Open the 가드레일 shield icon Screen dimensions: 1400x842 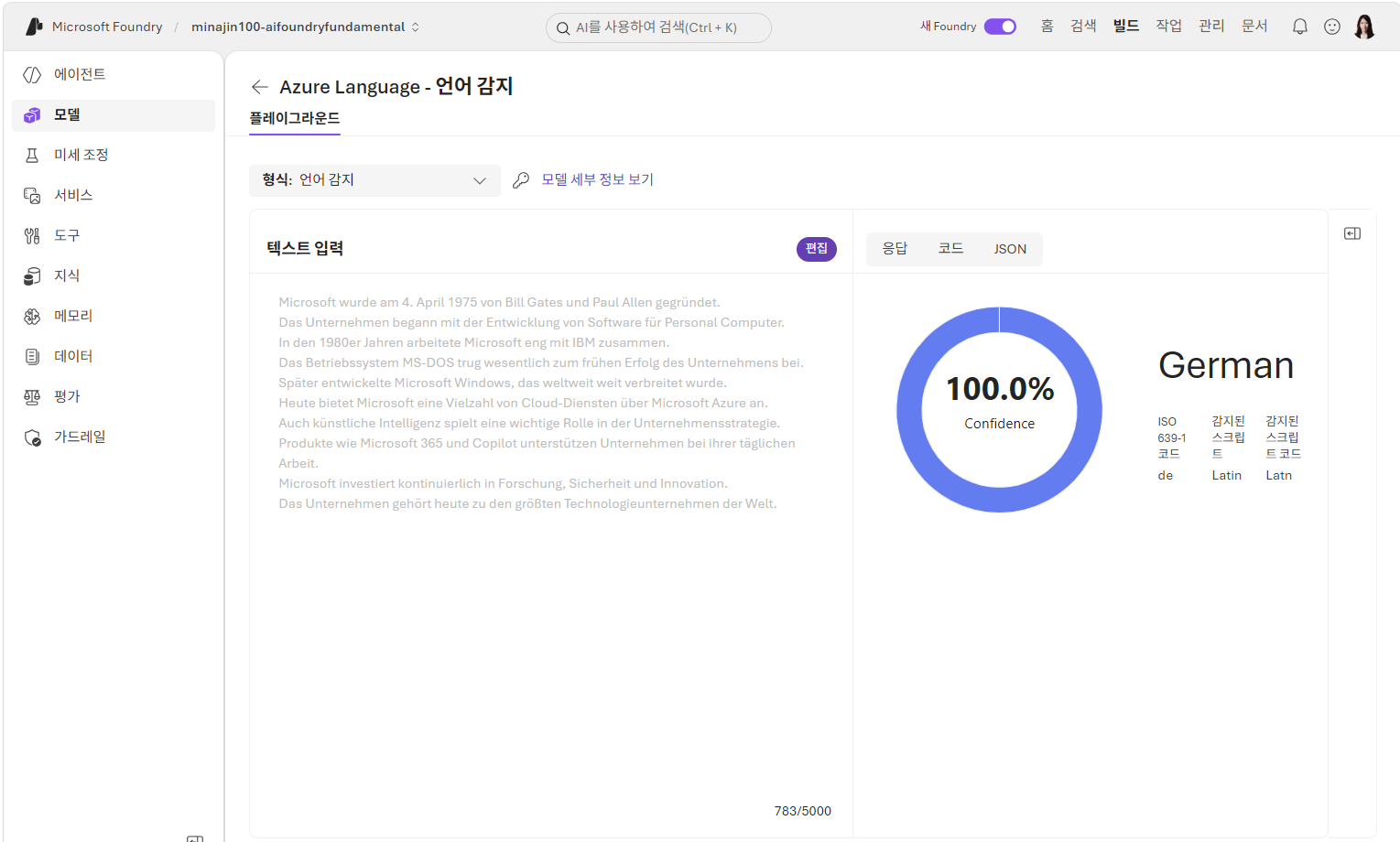(x=32, y=437)
